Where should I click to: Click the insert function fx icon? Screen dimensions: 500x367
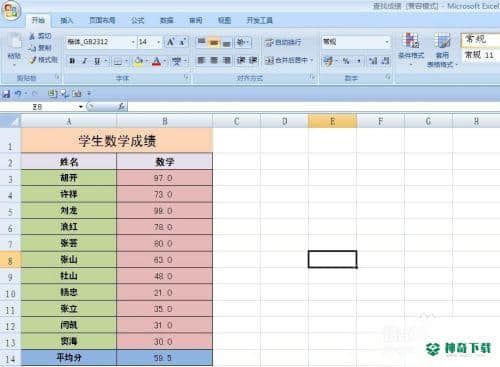[x=122, y=106]
